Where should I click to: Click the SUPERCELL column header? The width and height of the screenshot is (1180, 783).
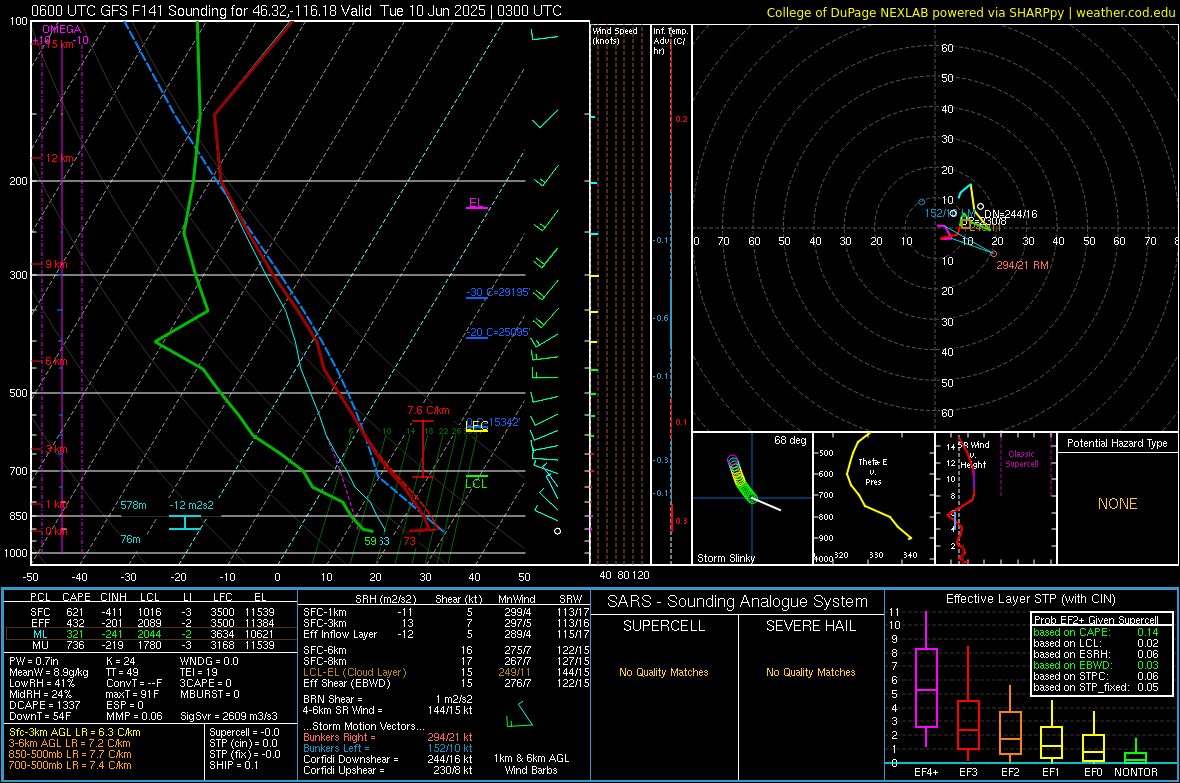tap(664, 626)
